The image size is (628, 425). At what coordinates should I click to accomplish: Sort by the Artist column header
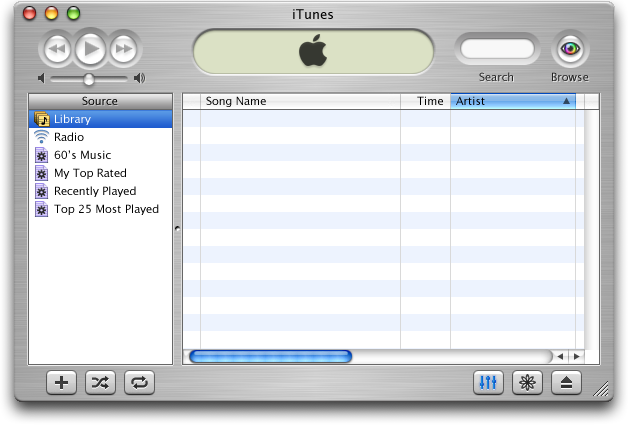coord(513,101)
